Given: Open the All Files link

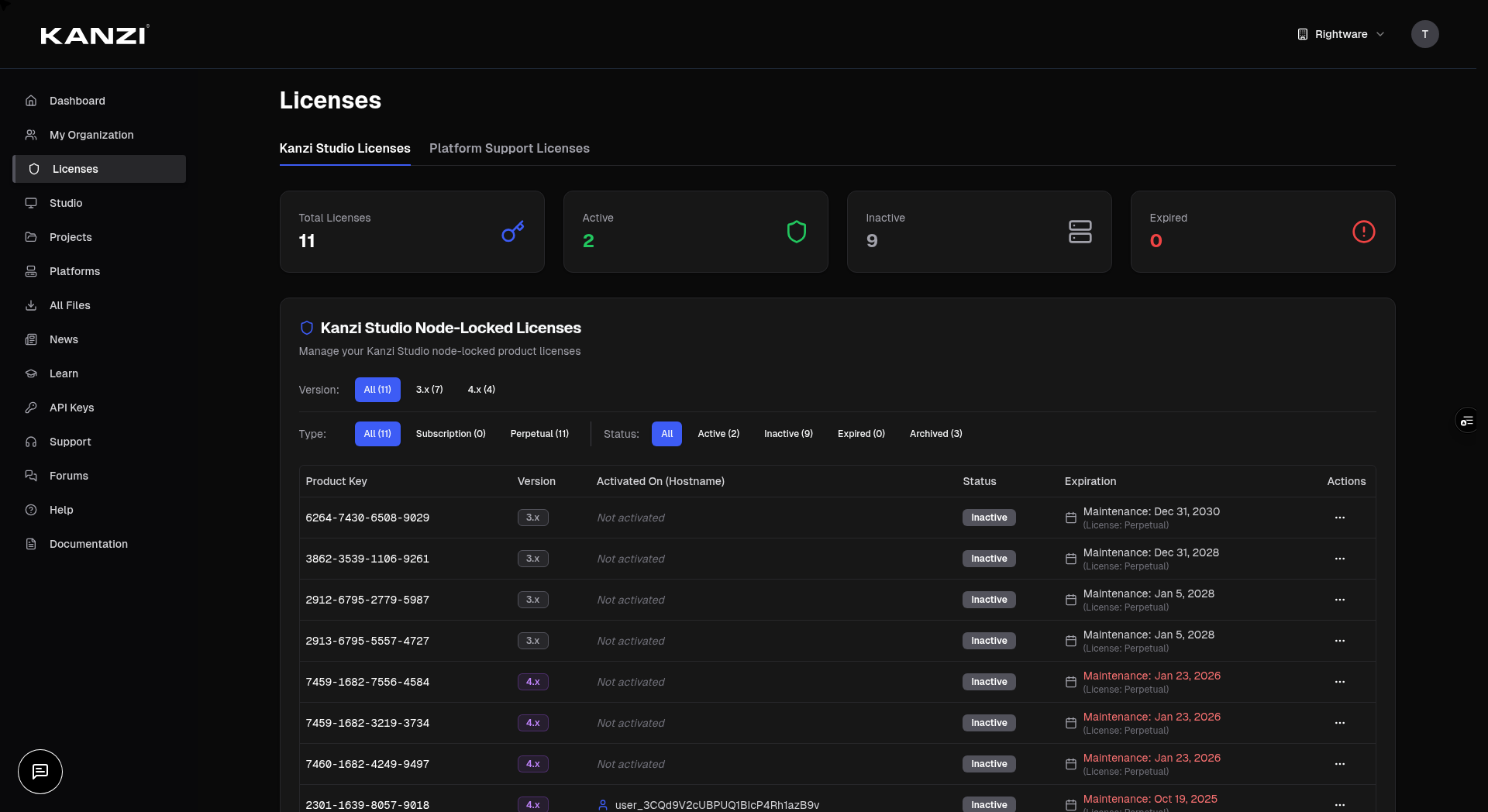Looking at the screenshot, I should coord(99,305).
